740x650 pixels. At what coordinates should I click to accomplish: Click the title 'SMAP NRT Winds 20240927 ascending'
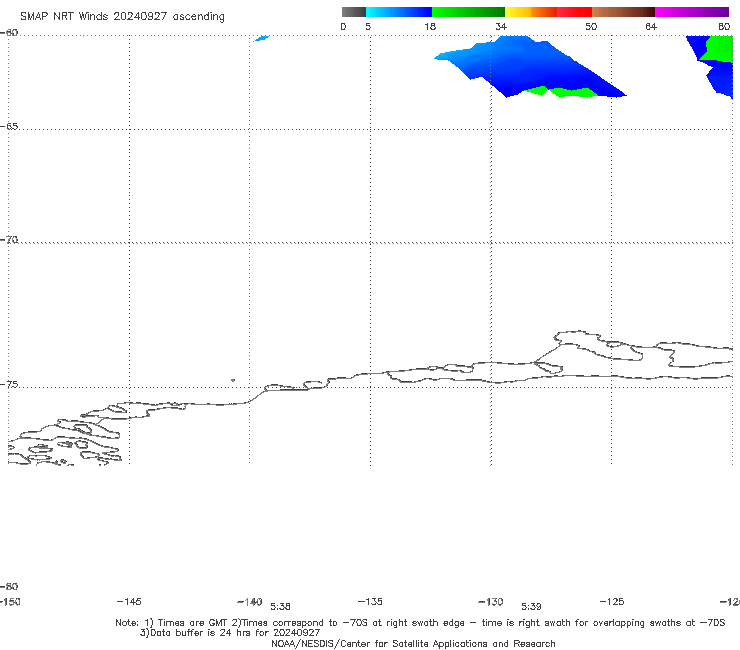click(122, 17)
